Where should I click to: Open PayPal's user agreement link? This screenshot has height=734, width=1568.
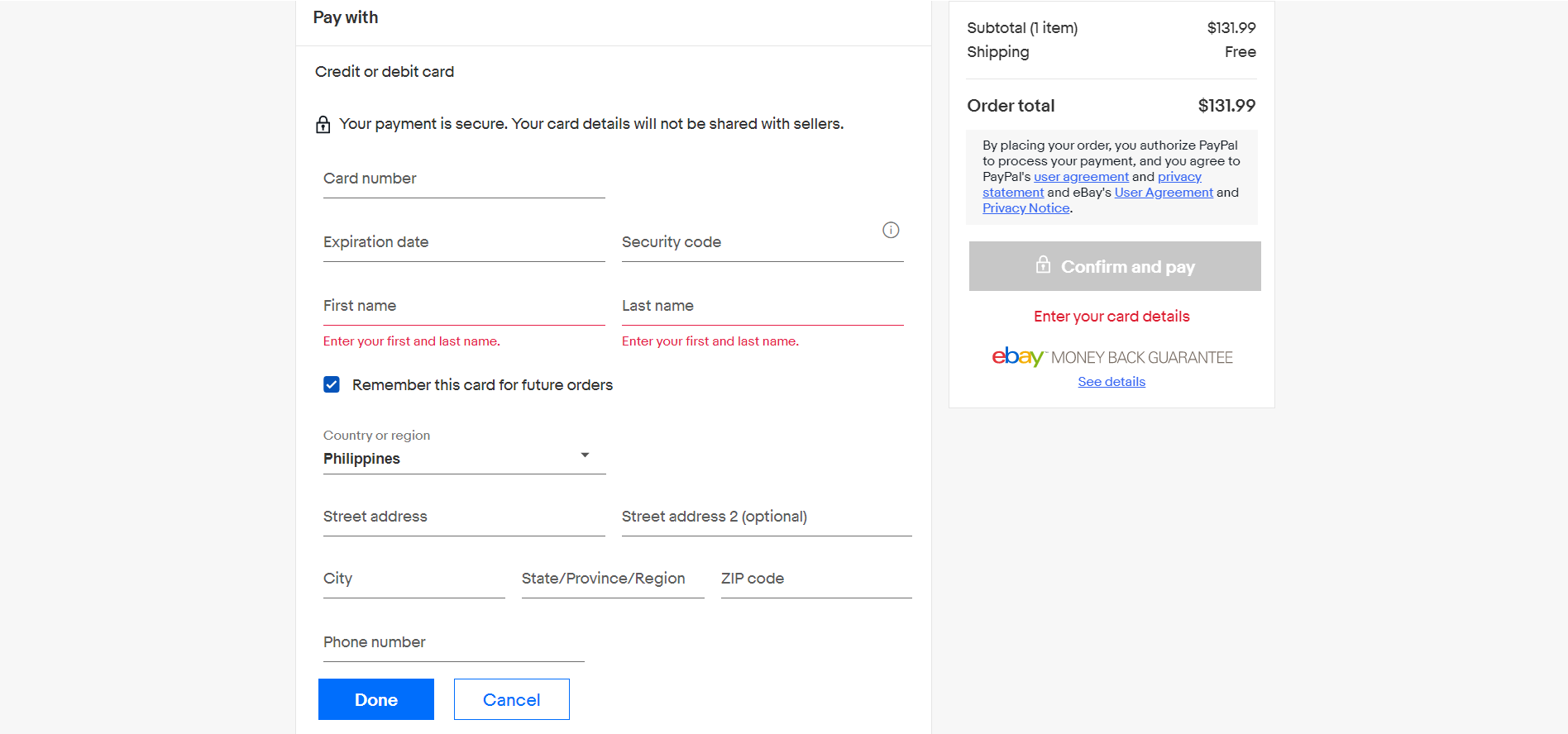[x=1081, y=177]
